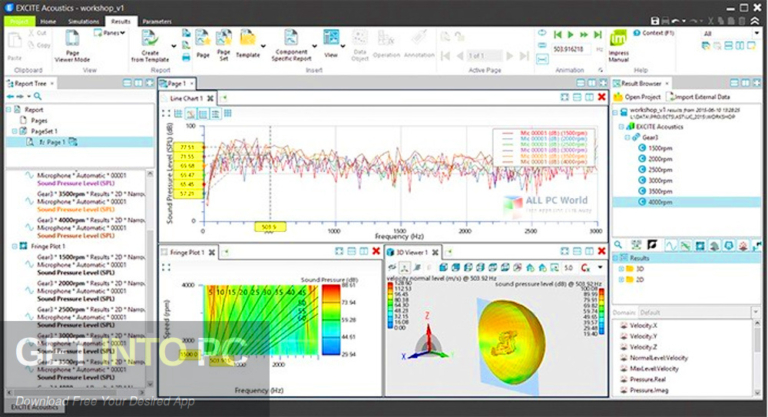Click the search icon in Report Tree

click(x=38, y=97)
